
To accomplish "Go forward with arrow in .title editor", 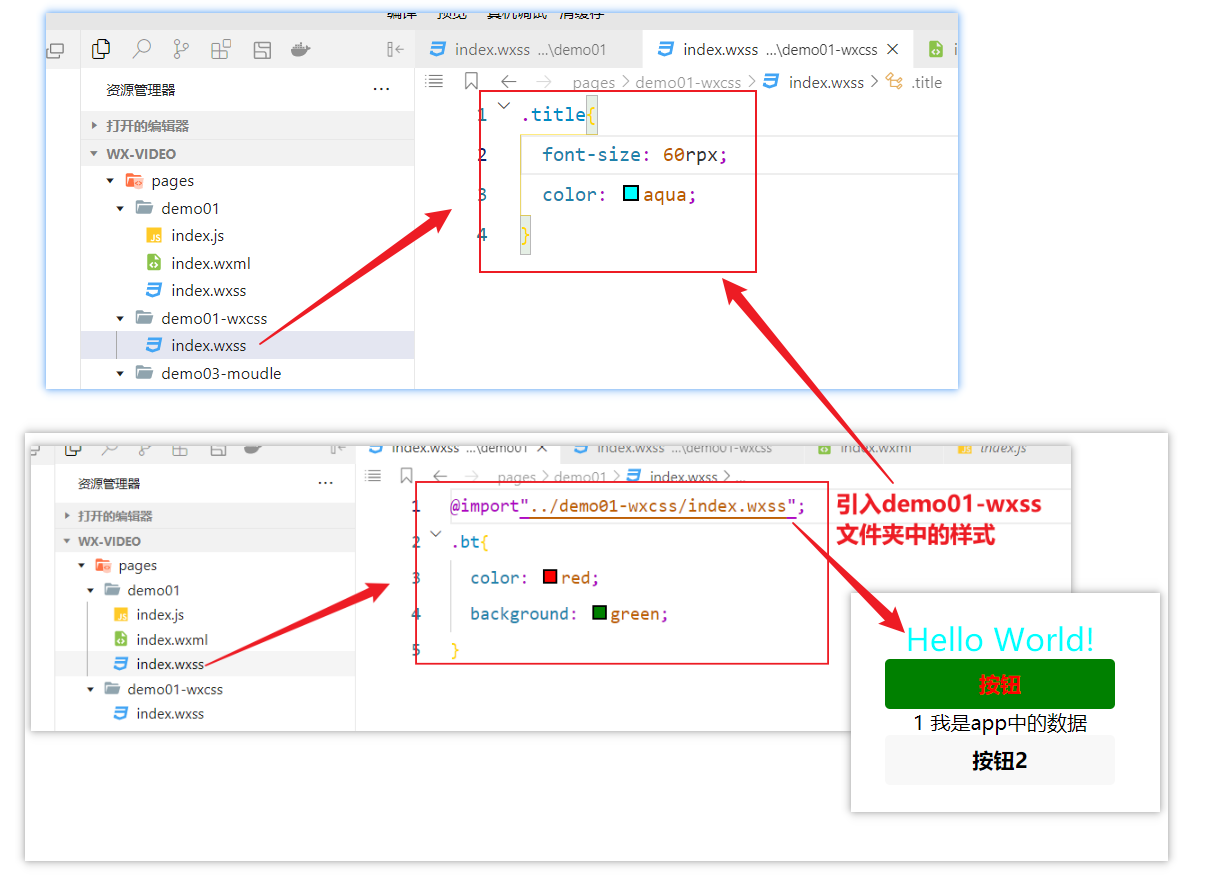I will point(543,82).
